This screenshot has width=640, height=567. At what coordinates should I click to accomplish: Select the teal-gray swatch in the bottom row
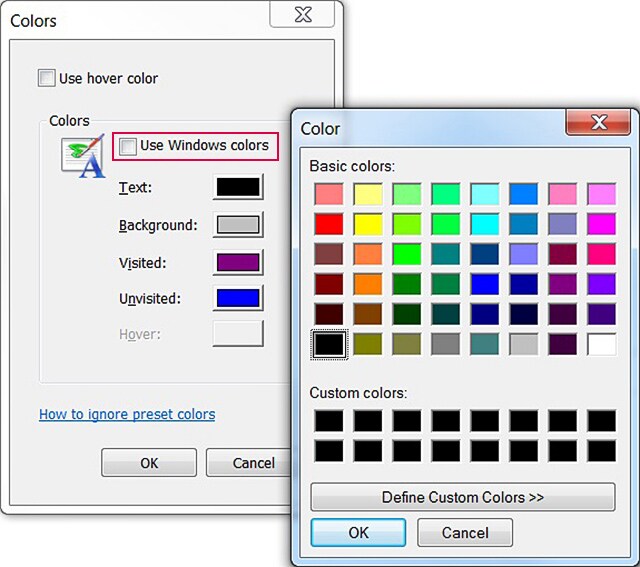pyautogui.click(x=485, y=345)
